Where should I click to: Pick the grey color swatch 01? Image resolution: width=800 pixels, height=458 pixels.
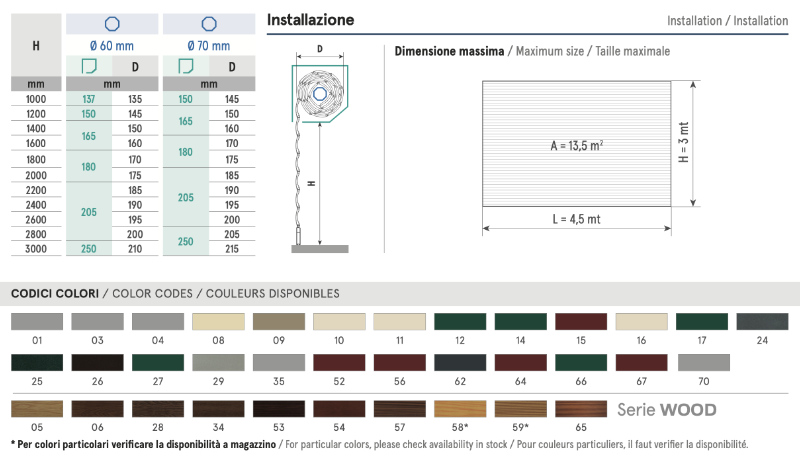[36, 321]
